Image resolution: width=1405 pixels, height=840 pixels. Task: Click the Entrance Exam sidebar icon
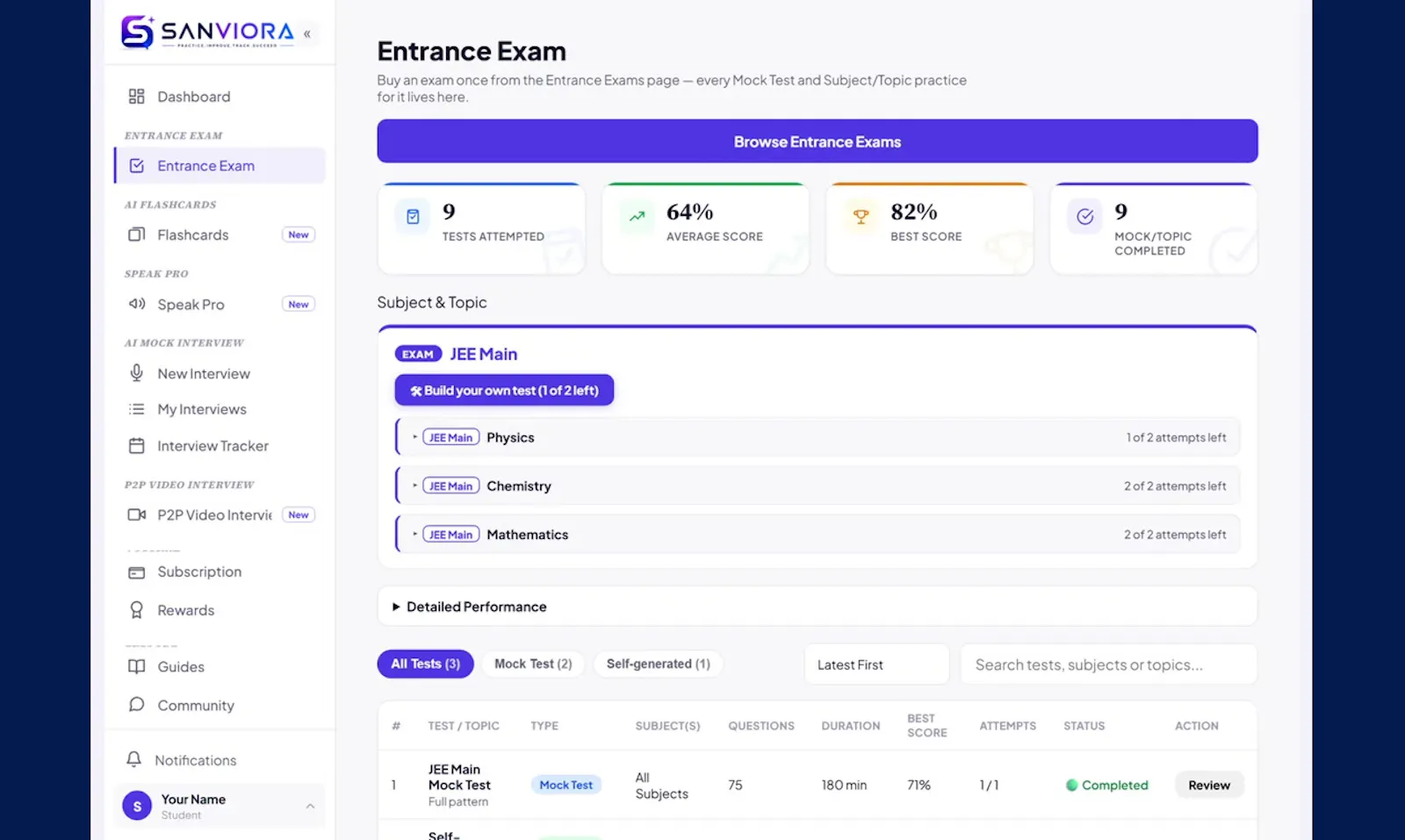[x=137, y=166]
